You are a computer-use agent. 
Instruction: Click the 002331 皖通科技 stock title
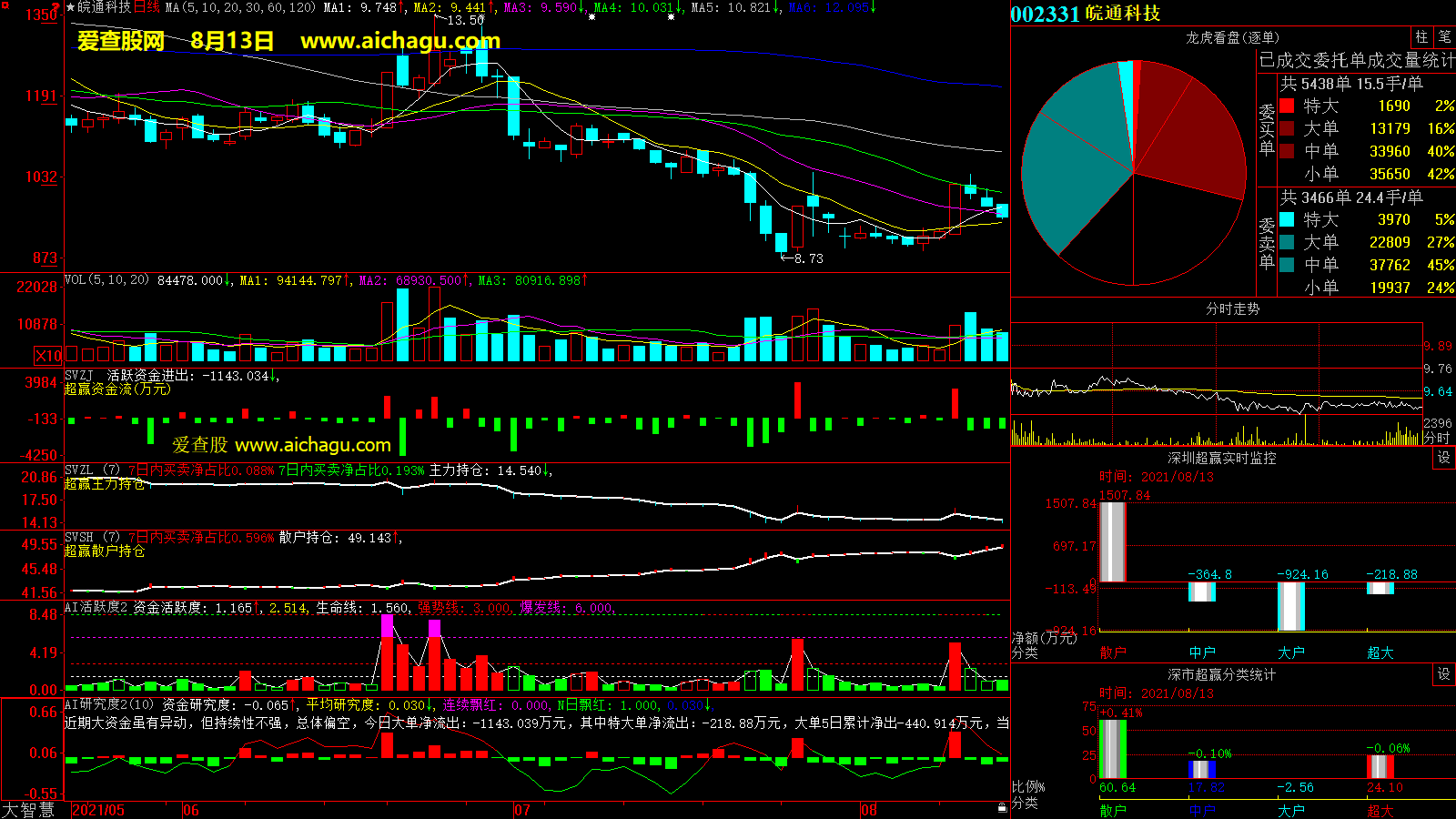tap(1085, 14)
